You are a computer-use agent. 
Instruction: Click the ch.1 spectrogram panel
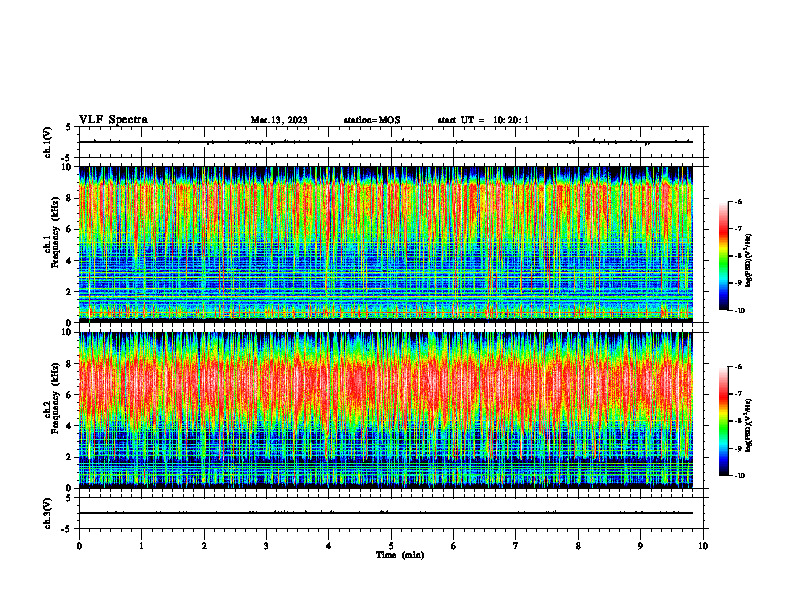(x=386, y=244)
